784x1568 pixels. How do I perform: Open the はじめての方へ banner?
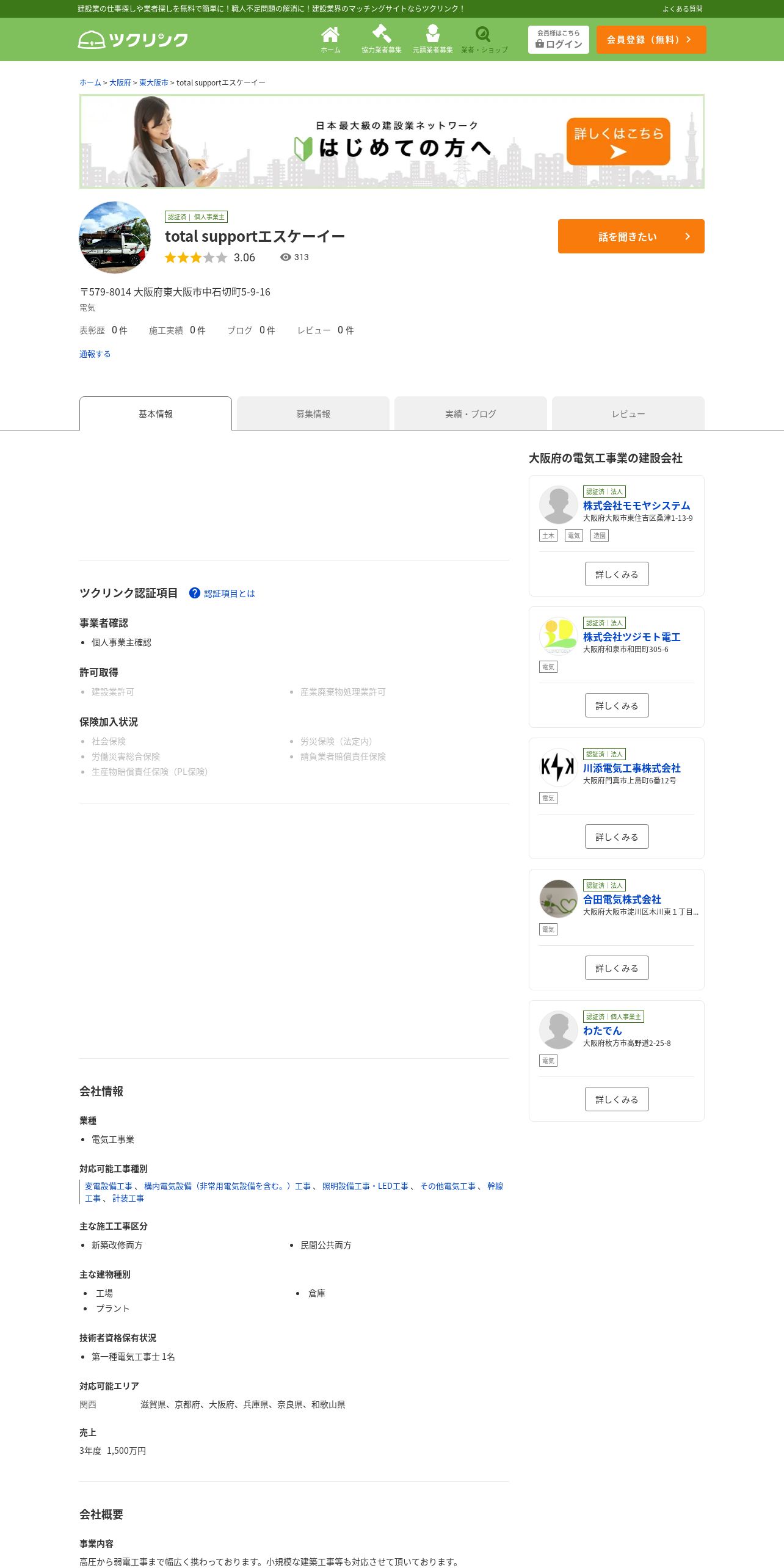click(x=392, y=141)
